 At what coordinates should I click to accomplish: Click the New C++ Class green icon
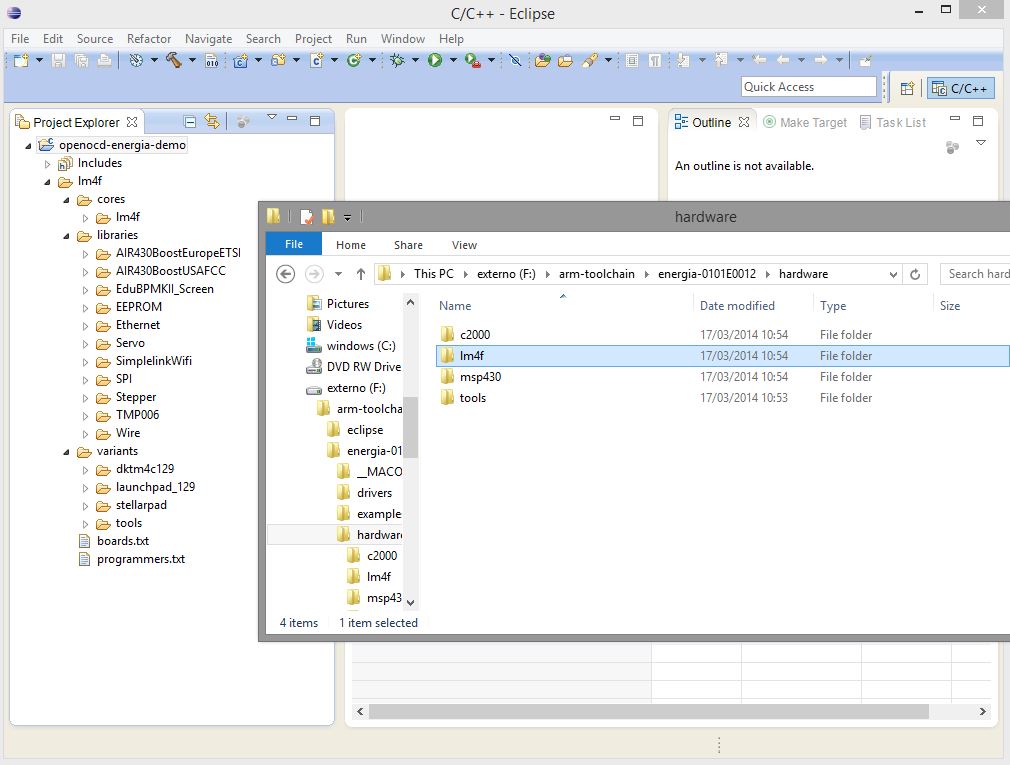pos(354,61)
